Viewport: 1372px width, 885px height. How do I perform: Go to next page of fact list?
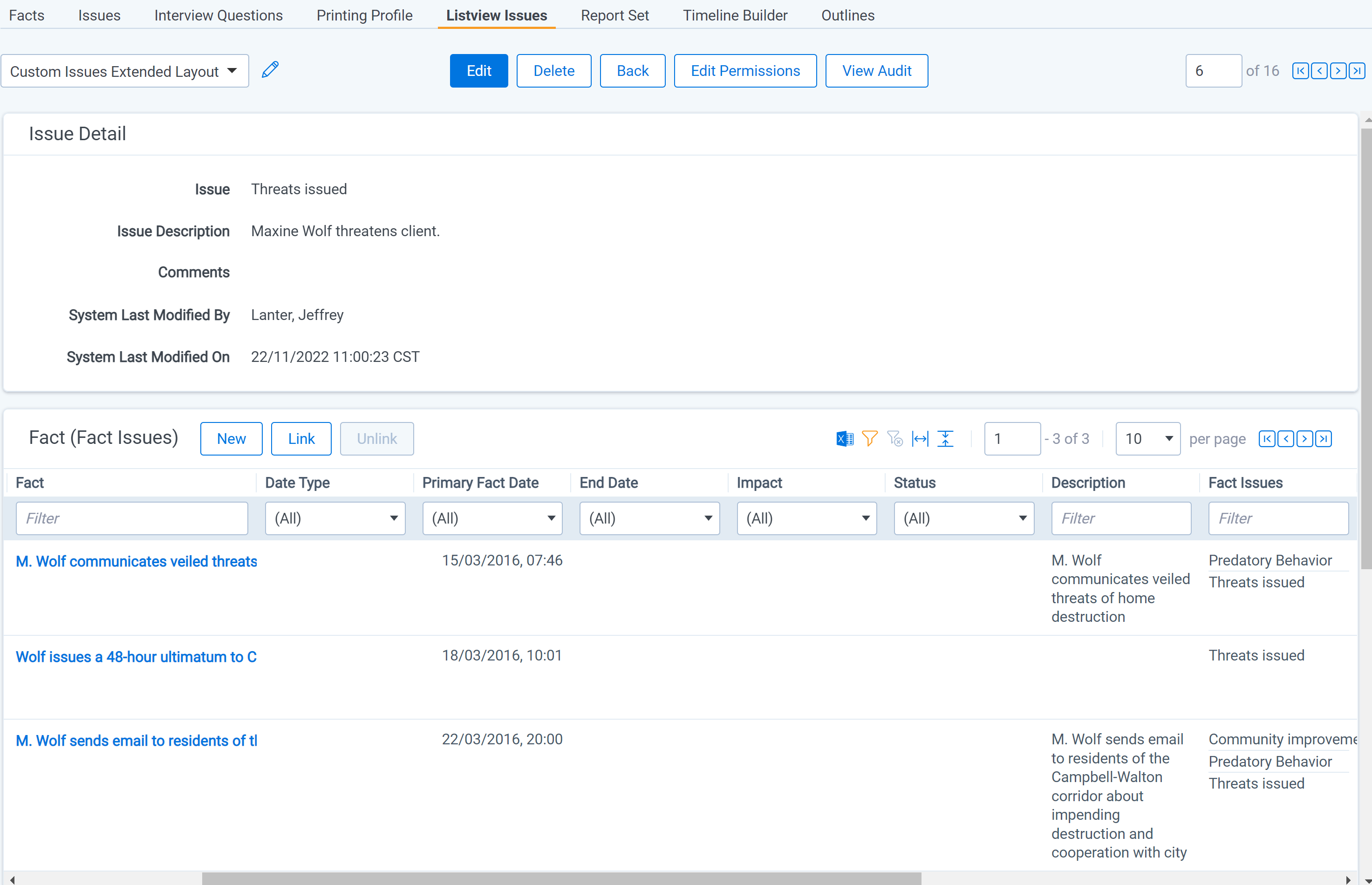[x=1305, y=439]
